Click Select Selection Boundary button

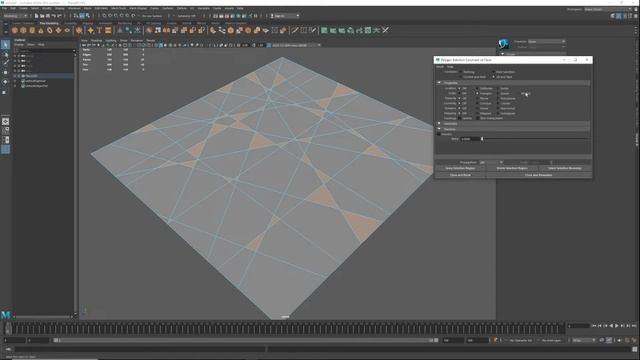[x=565, y=168]
